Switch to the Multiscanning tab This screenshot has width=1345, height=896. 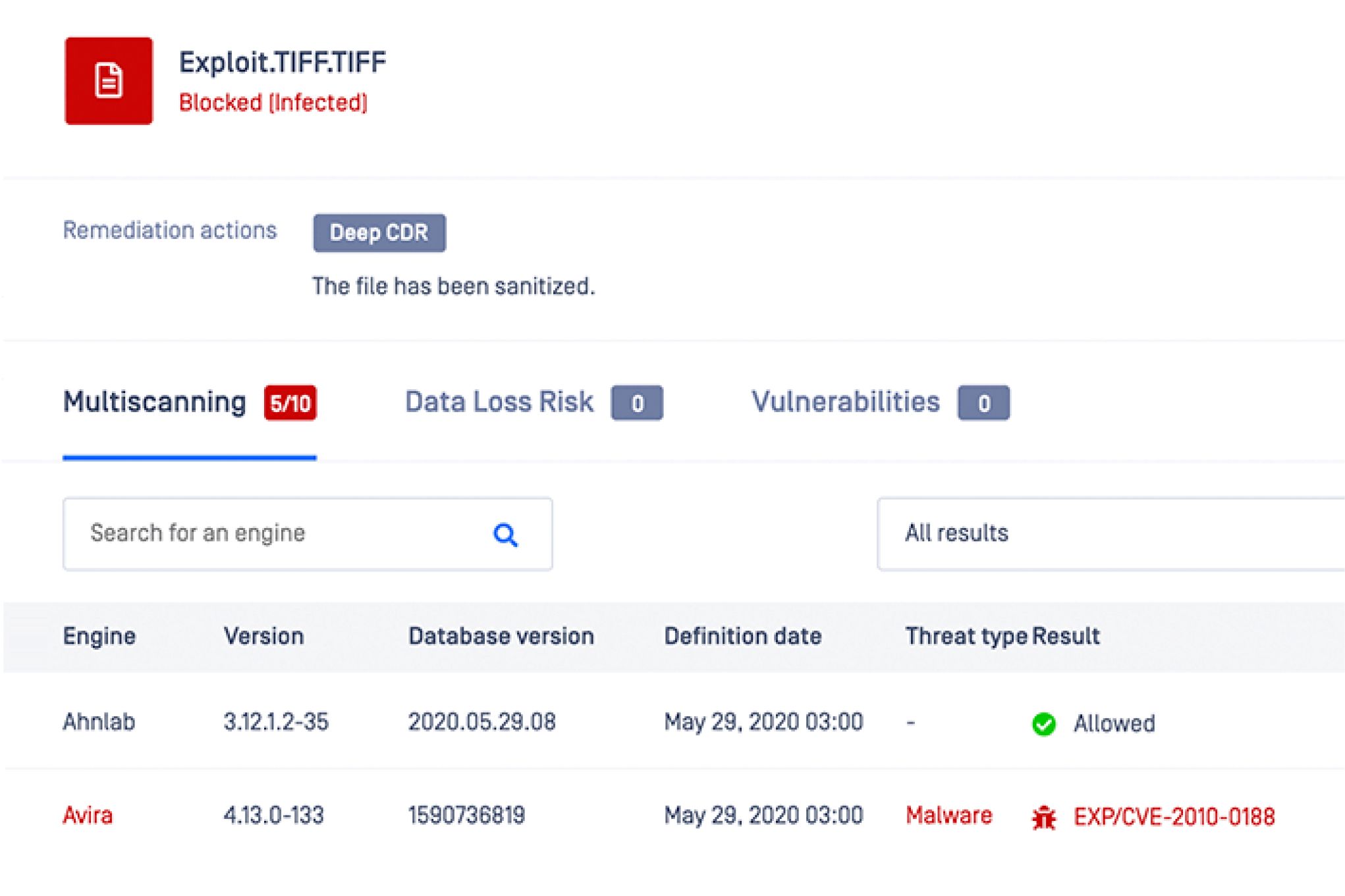click(x=155, y=402)
